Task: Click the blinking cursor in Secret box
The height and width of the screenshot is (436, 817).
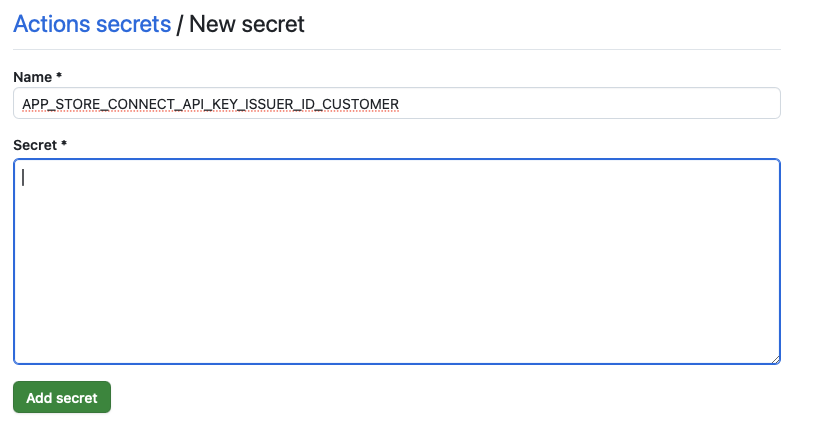Action: [23, 177]
